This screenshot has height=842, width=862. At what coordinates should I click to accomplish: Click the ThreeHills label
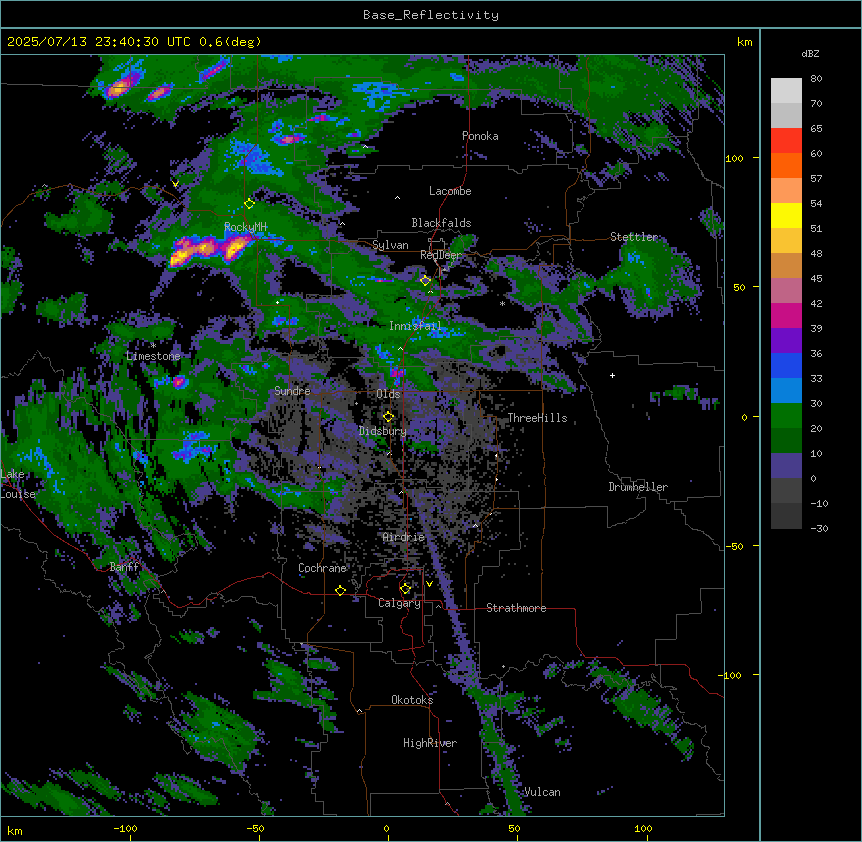coord(537,418)
